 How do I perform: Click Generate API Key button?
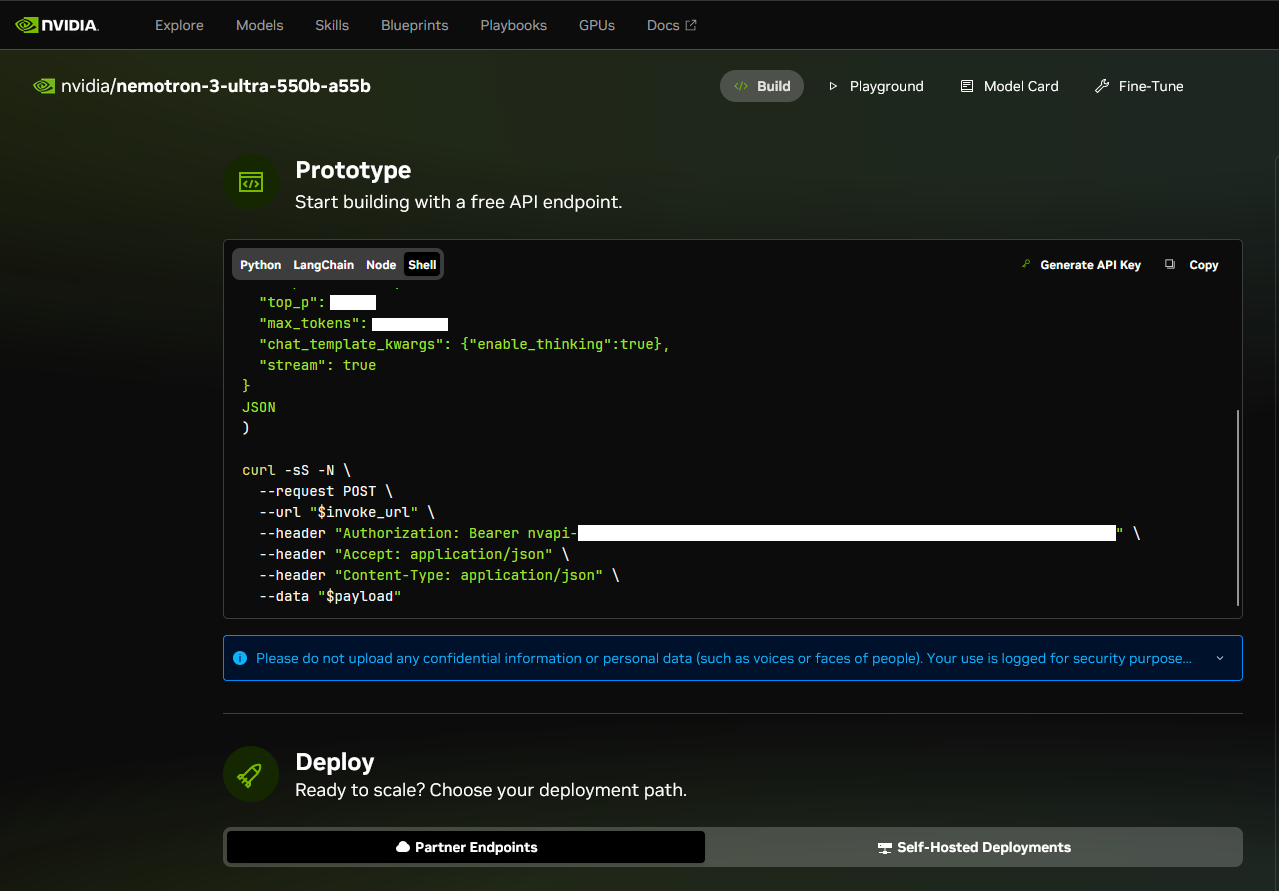pyautogui.click(x=1080, y=265)
